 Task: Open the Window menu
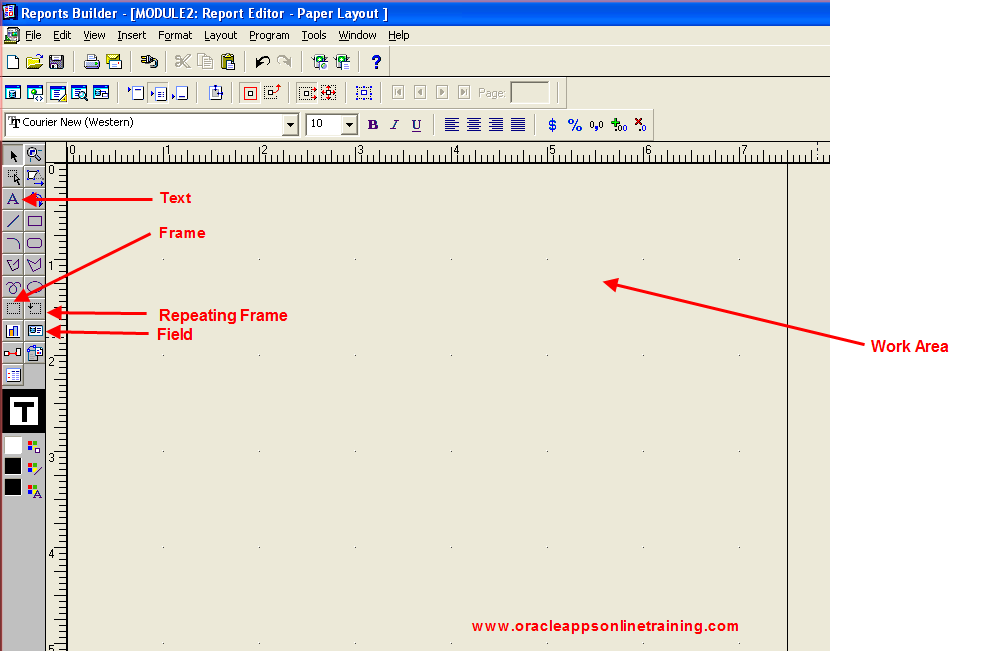pyautogui.click(x=357, y=35)
